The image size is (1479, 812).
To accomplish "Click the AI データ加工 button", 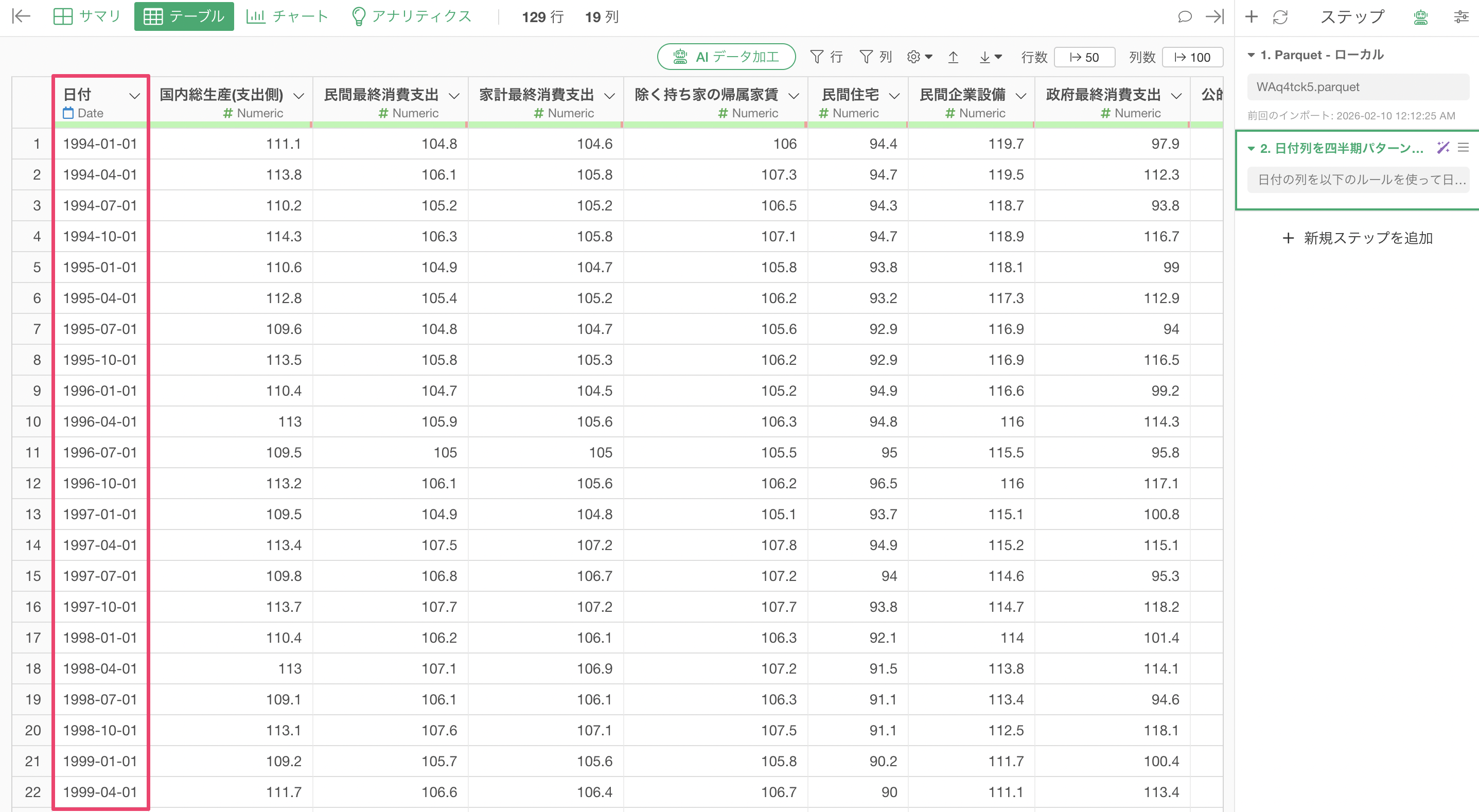I will [726, 57].
